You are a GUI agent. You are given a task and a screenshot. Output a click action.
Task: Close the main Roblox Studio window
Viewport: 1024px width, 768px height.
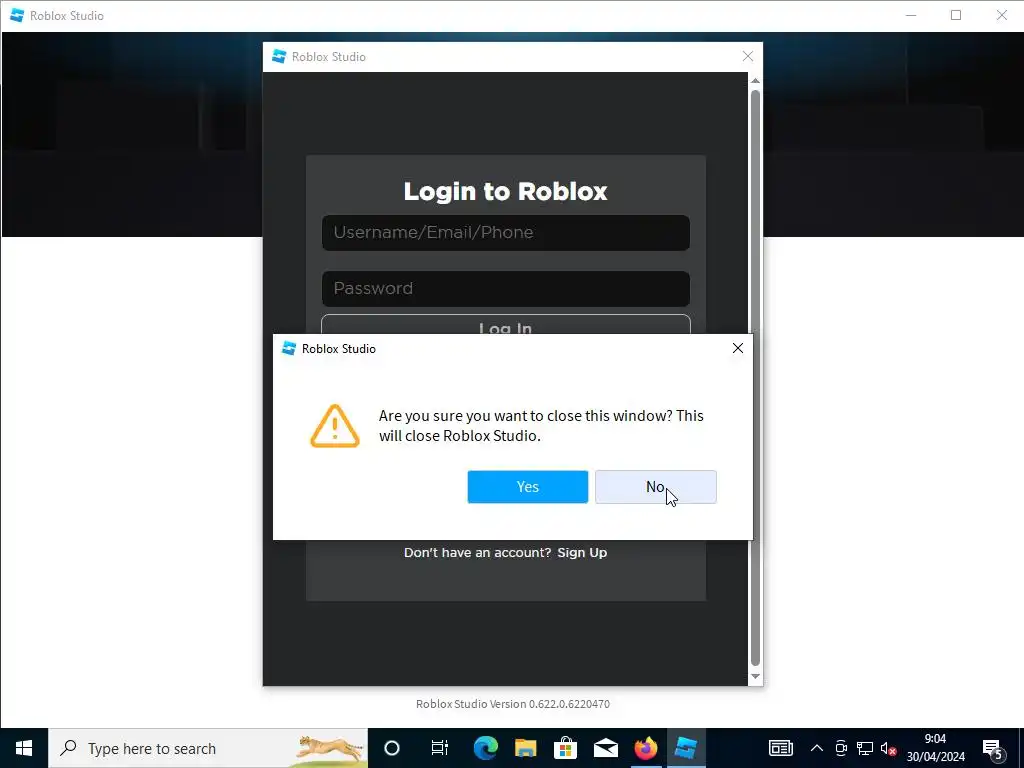1001,15
